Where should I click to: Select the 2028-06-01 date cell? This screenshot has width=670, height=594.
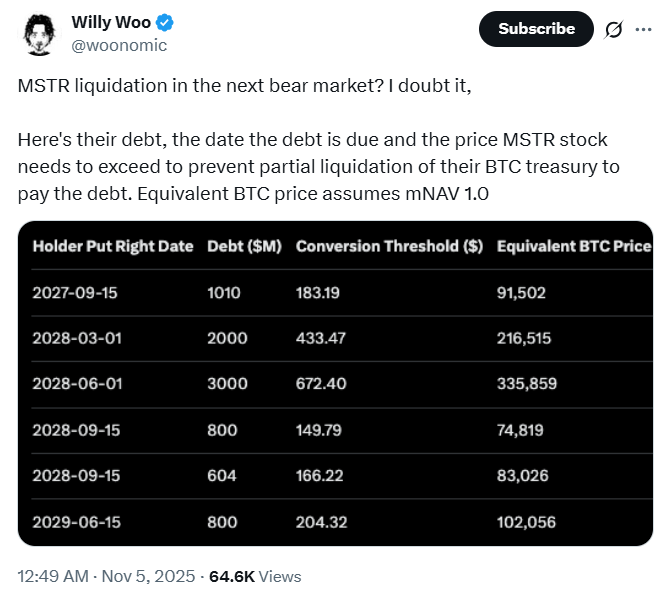coord(76,384)
